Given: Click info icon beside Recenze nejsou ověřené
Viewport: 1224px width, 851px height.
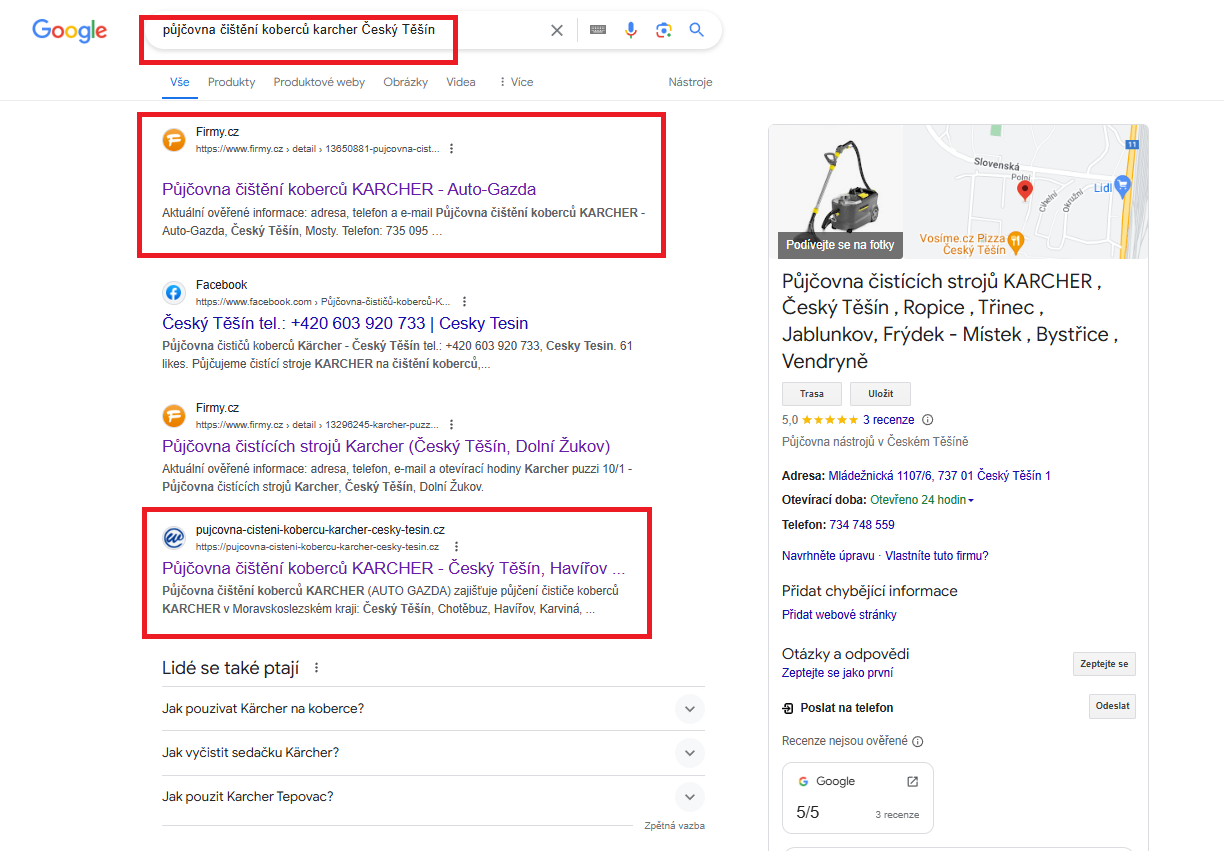Looking at the screenshot, I should coord(918,742).
